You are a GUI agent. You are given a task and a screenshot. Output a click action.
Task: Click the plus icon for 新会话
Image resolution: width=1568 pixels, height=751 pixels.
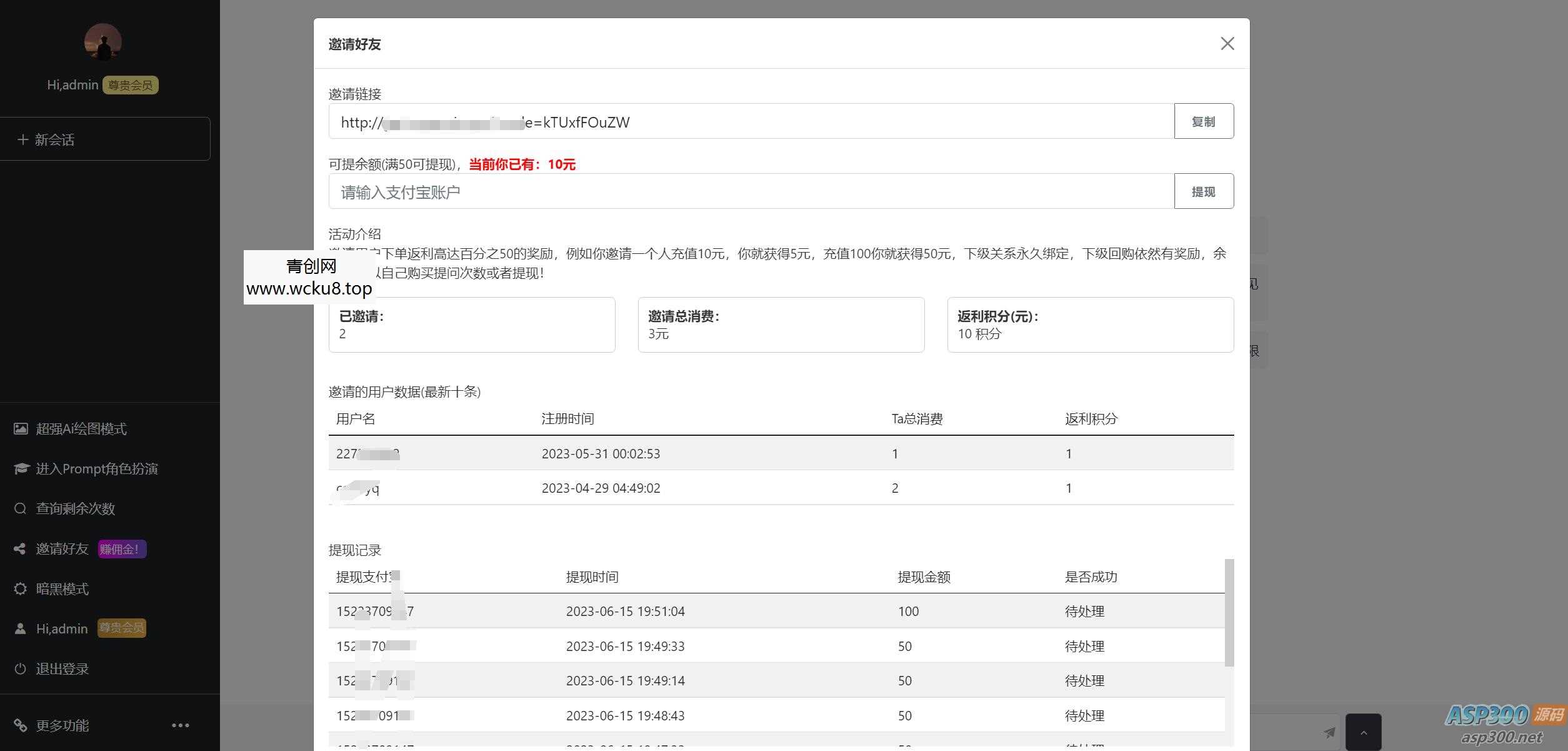(22, 139)
